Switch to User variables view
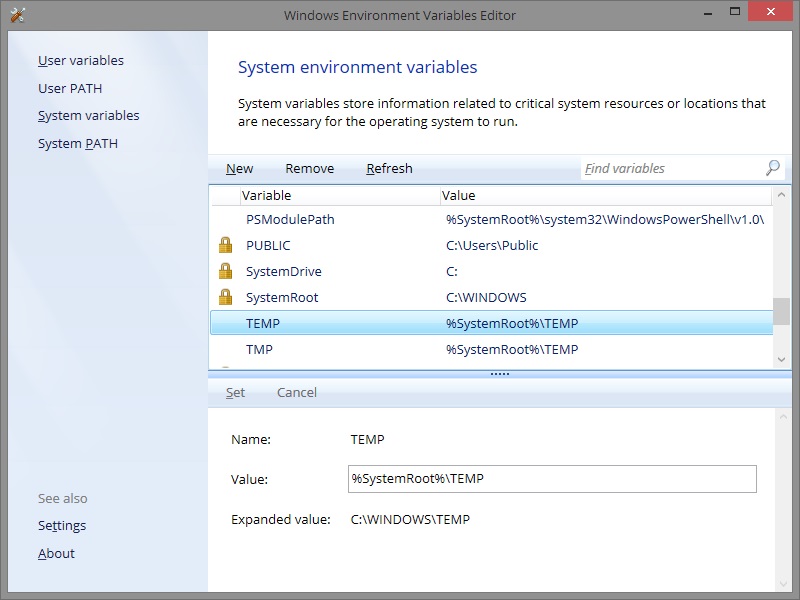The width and height of the screenshot is (800, 600). tap(80, 60)
